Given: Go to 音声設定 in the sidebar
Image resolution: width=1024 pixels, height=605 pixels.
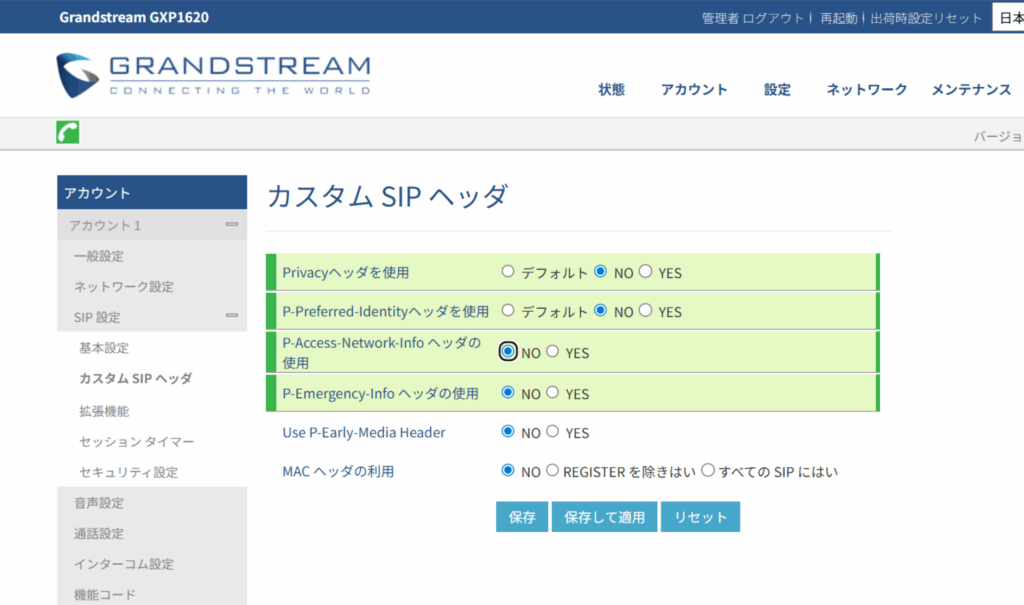Looking at the screenshot, I should point(98,503).
